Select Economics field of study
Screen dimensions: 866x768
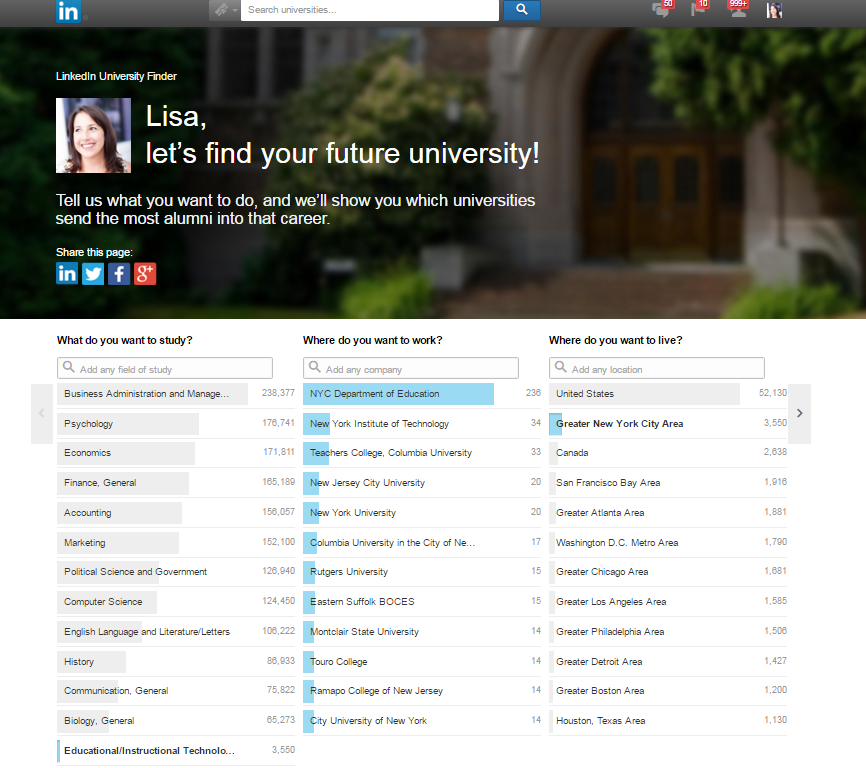pyautogui.click(x=176, y=453)
